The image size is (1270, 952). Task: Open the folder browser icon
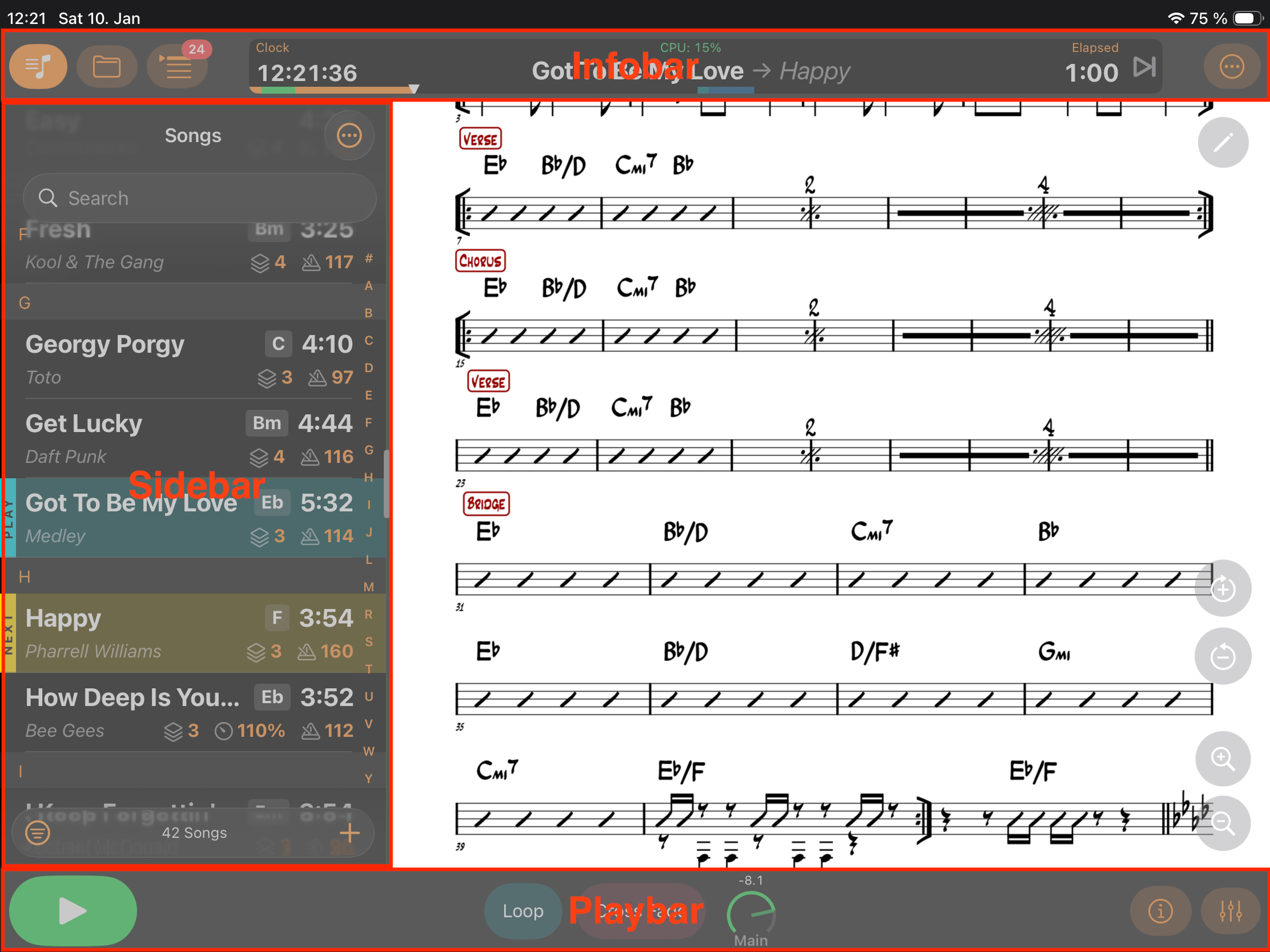pos(107,67)
